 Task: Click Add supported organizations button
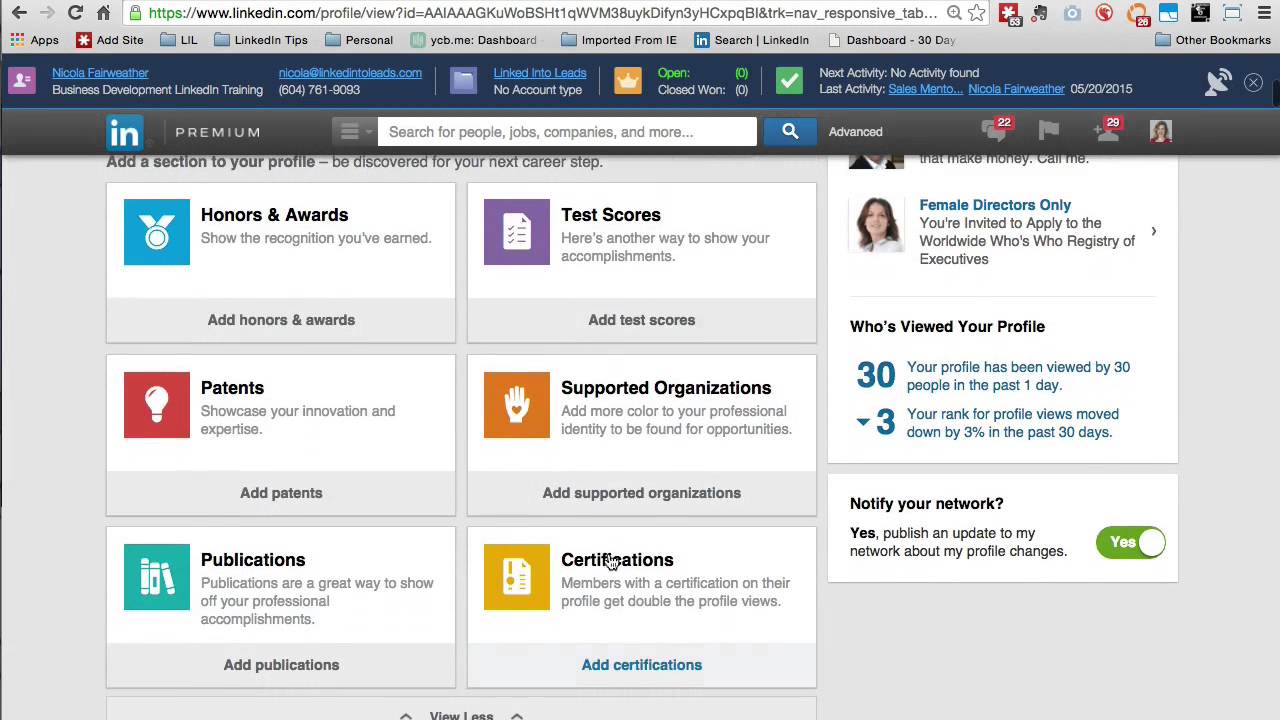coord(642,493)
